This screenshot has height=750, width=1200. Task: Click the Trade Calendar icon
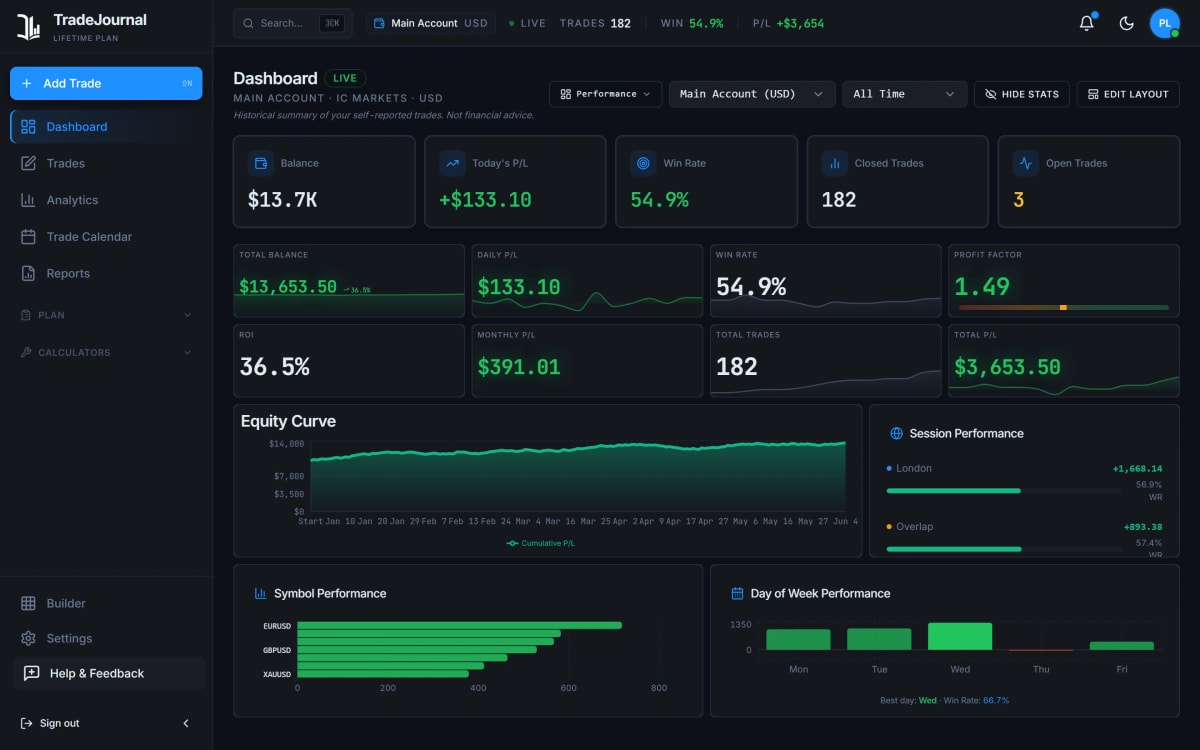coord(28,237)
